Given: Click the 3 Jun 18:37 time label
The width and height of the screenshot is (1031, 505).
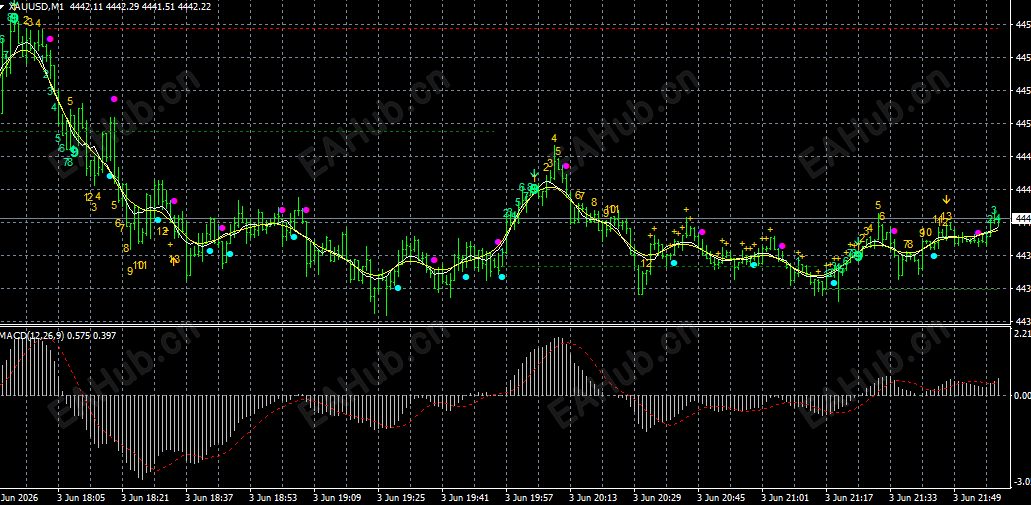Looking at the screenshot, I should pyautogui.click(x=208, y=498).
